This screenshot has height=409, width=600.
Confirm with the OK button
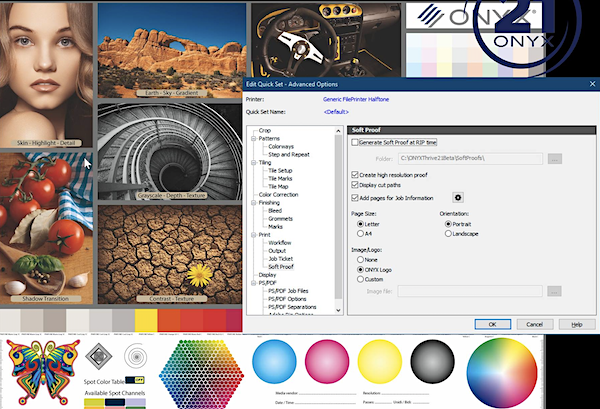click(492, 324)
